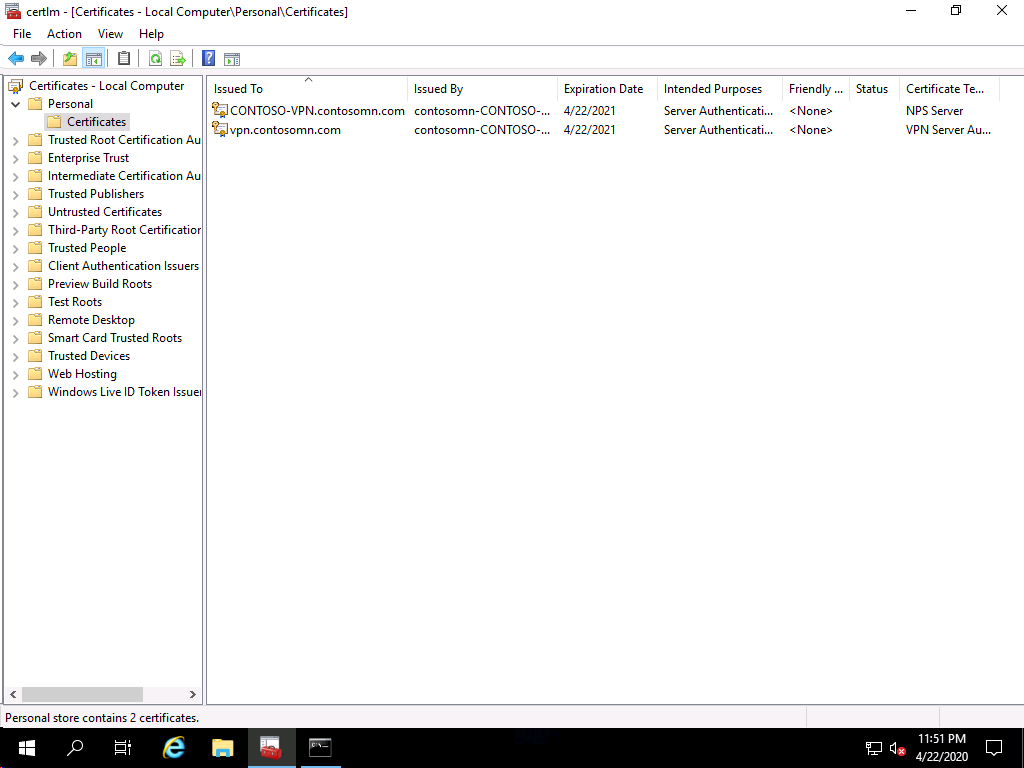This screenshot has height=768, width=1024.
Task: Open the Action menu
Action: pos(64,34)
